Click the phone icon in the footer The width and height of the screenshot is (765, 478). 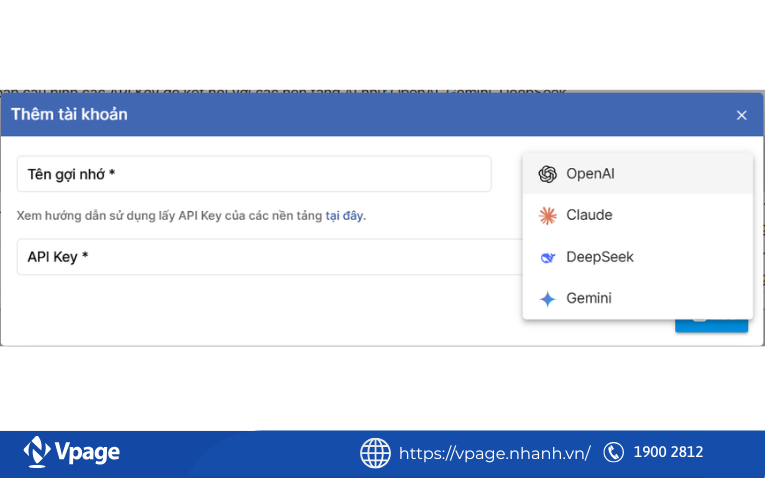(613, 452)
